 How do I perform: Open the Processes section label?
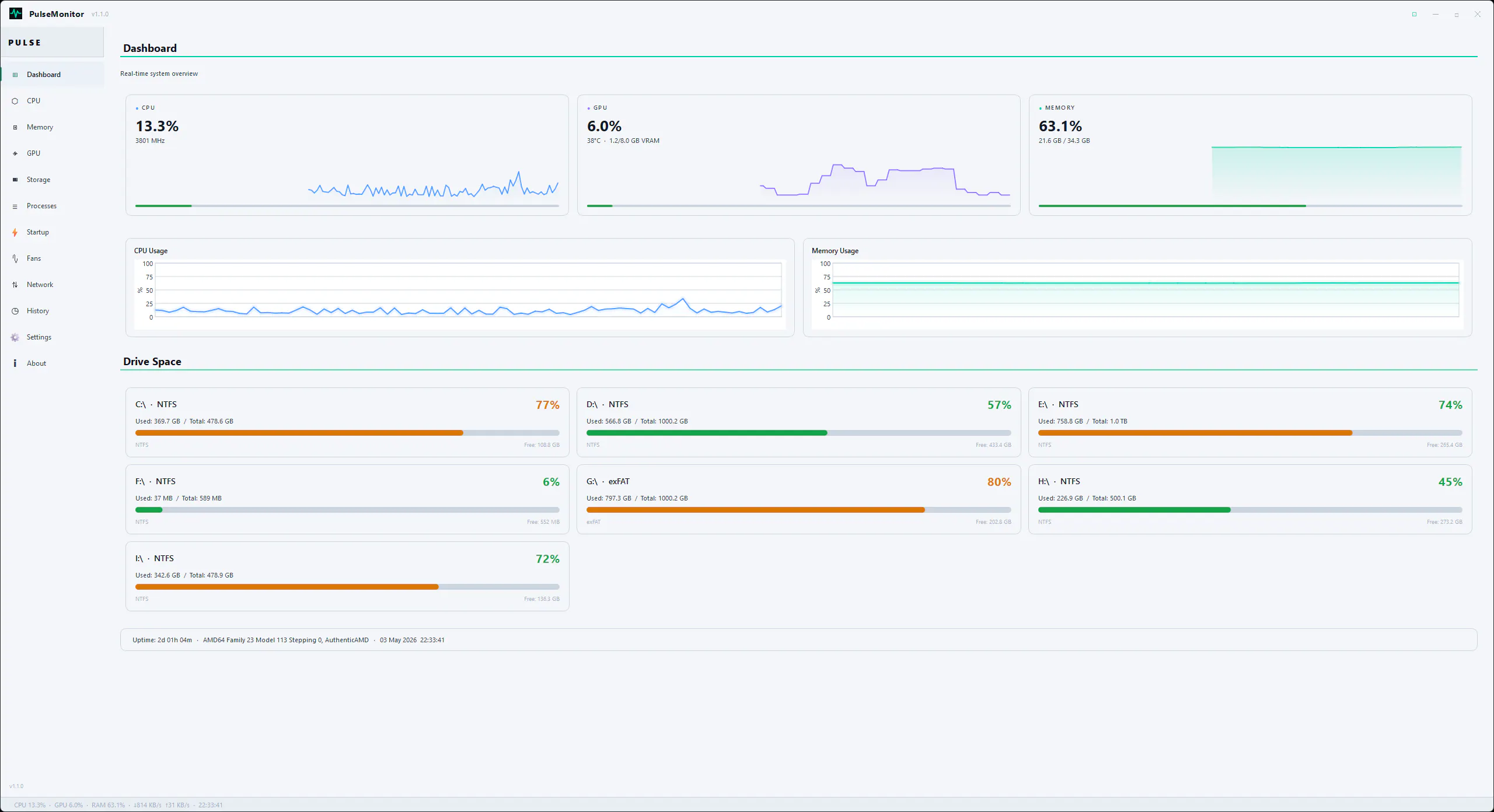pos(41,206)
